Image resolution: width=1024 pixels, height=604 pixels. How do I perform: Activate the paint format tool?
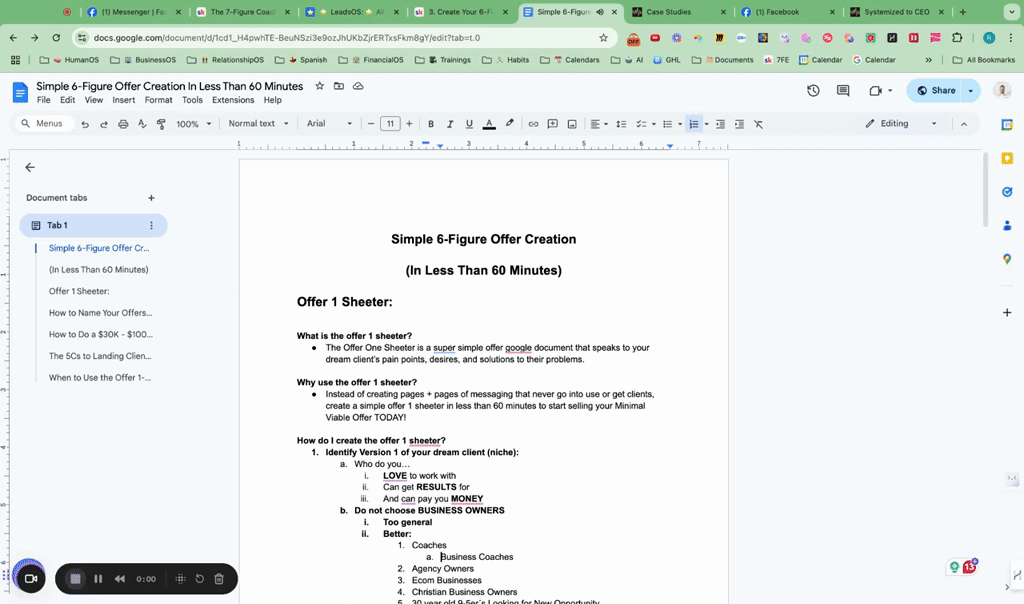click(x=161, y=124)
